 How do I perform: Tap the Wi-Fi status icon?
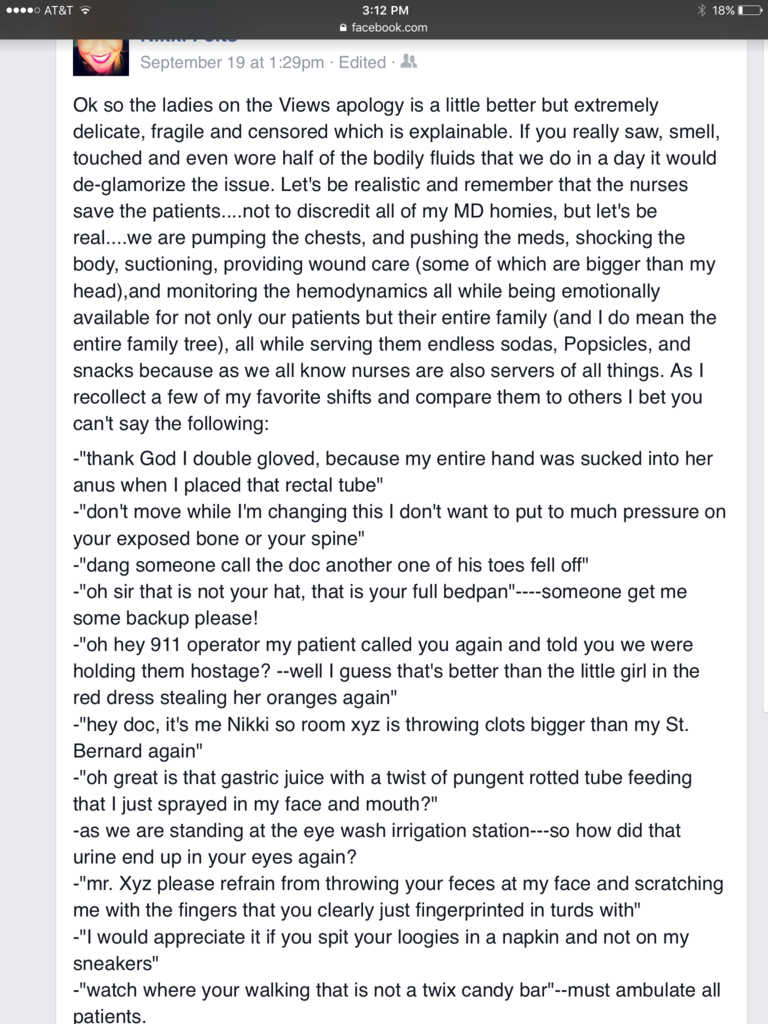[x=85, y=10]
